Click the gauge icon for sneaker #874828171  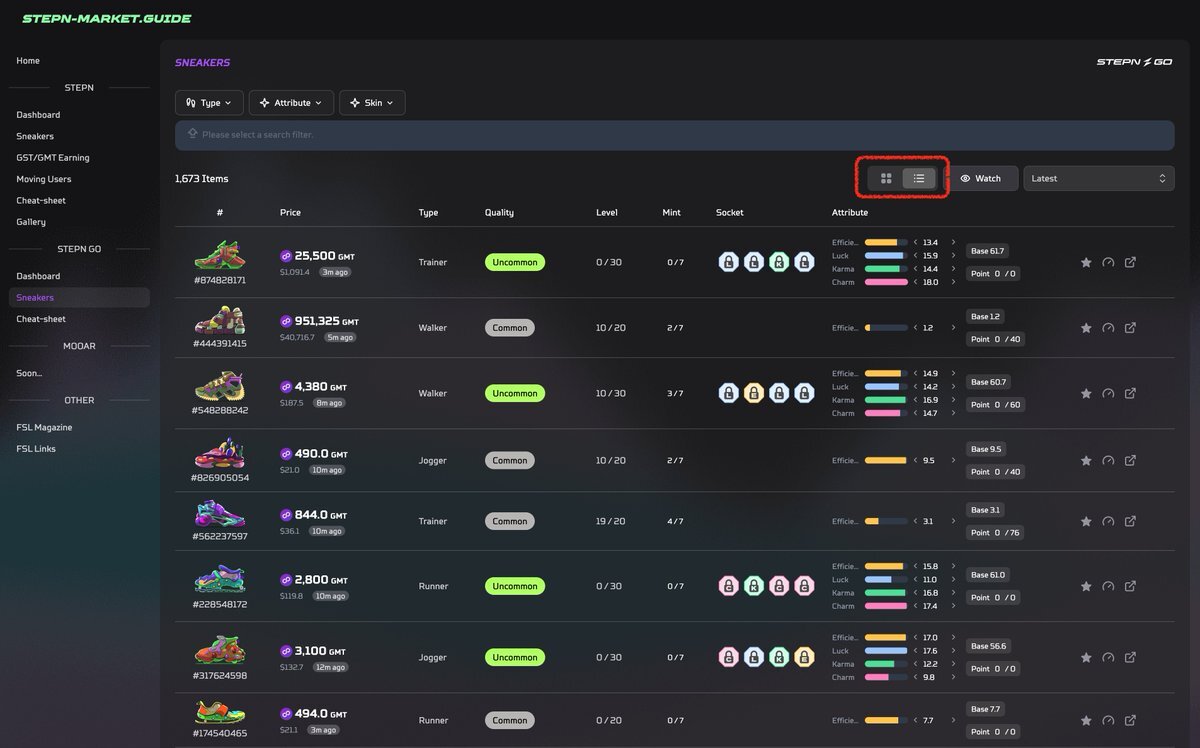pos(1108,262)
